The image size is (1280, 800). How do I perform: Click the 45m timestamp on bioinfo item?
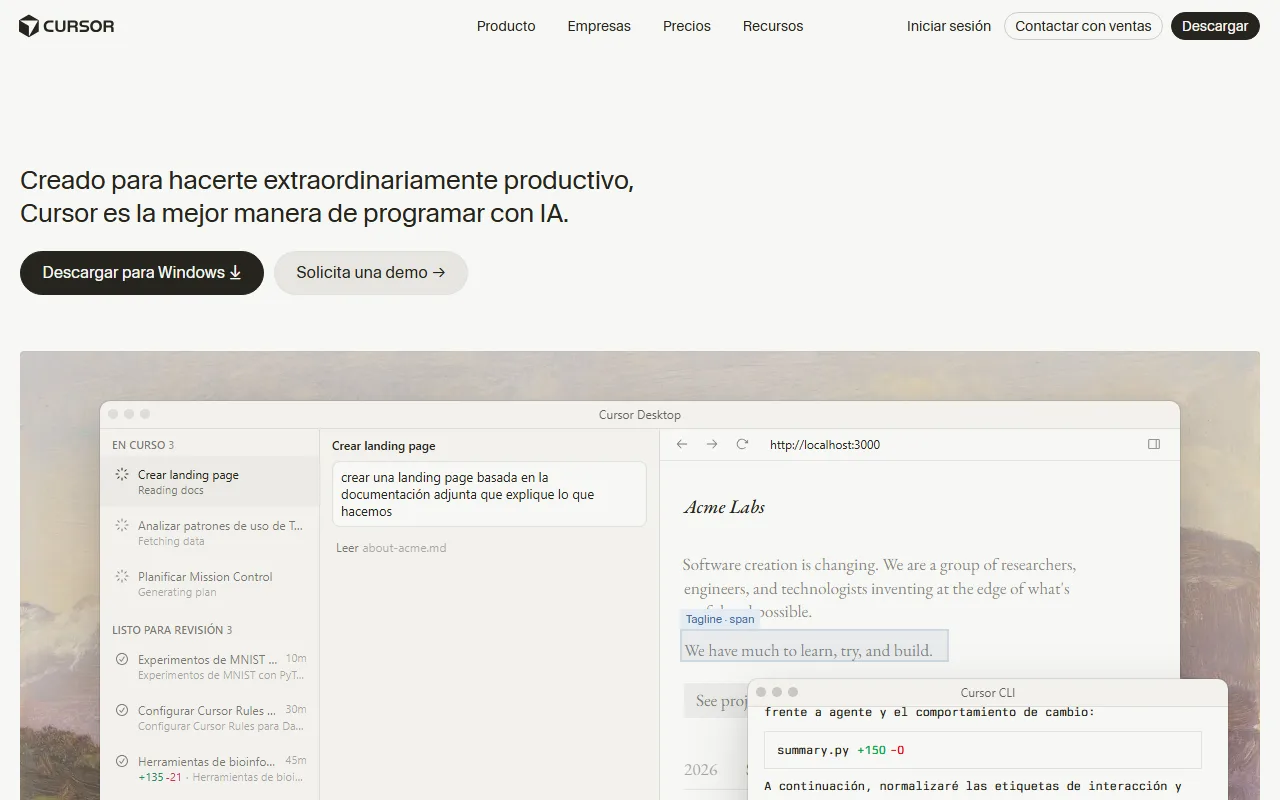tap(296, 761)
